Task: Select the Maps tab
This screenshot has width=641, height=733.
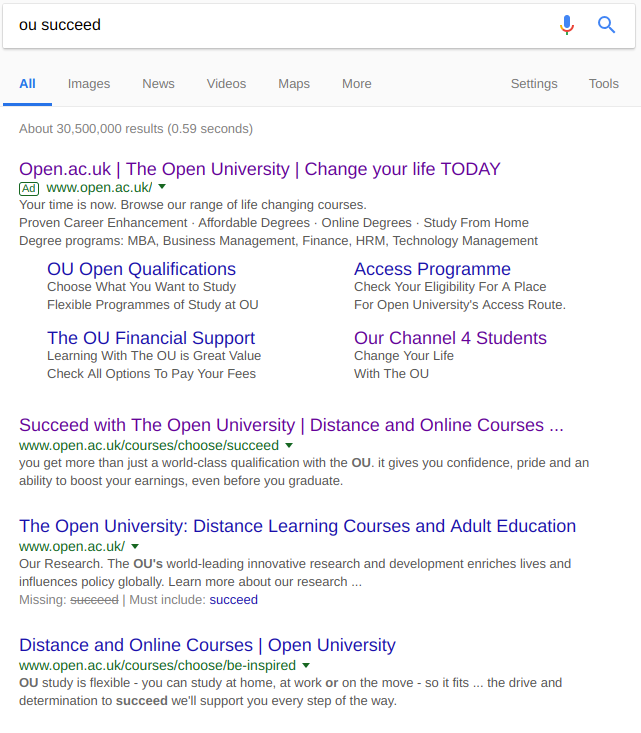Action: point(294,84)
